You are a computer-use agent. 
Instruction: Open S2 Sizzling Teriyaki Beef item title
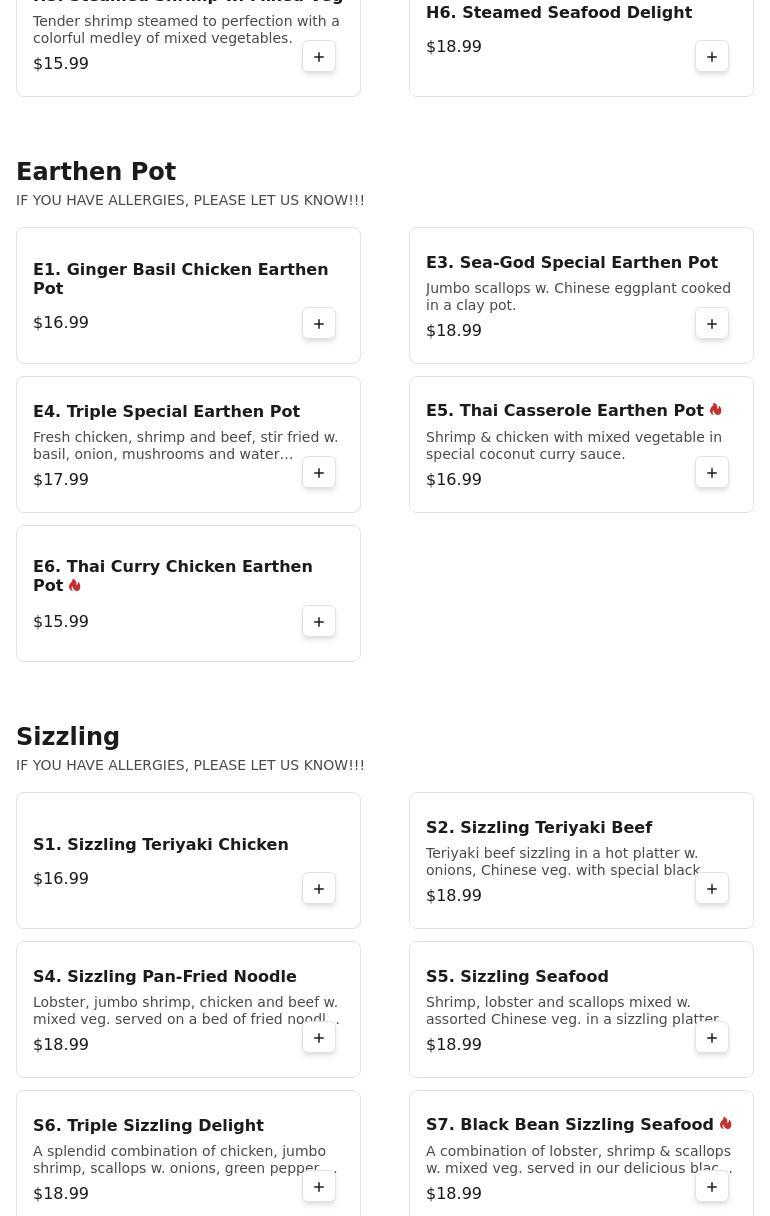pyautogui.click(x=539, y=828)
